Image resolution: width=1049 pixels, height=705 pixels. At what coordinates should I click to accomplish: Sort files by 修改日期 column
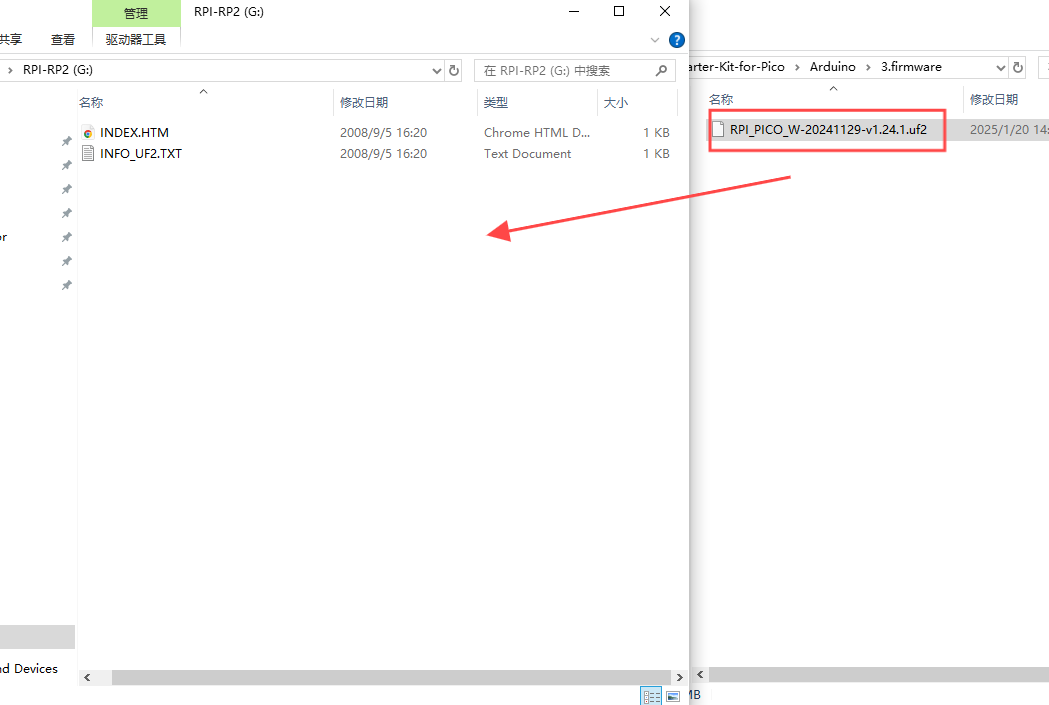pos(364,102)
